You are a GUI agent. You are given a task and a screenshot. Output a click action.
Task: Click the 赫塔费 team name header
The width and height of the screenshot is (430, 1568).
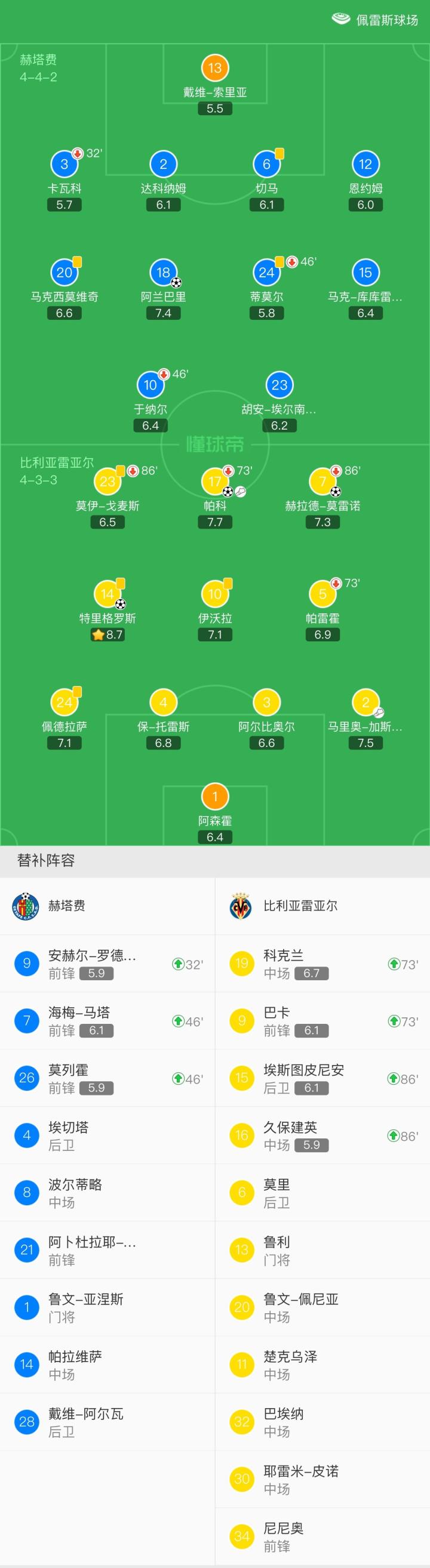coord(66,906)
